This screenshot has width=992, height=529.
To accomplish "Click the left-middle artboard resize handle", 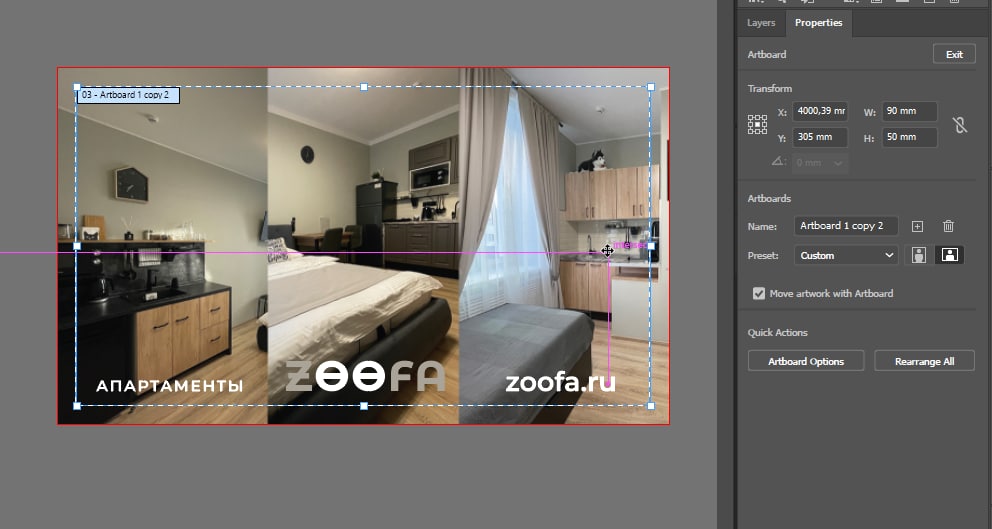I will click(77, 246).
